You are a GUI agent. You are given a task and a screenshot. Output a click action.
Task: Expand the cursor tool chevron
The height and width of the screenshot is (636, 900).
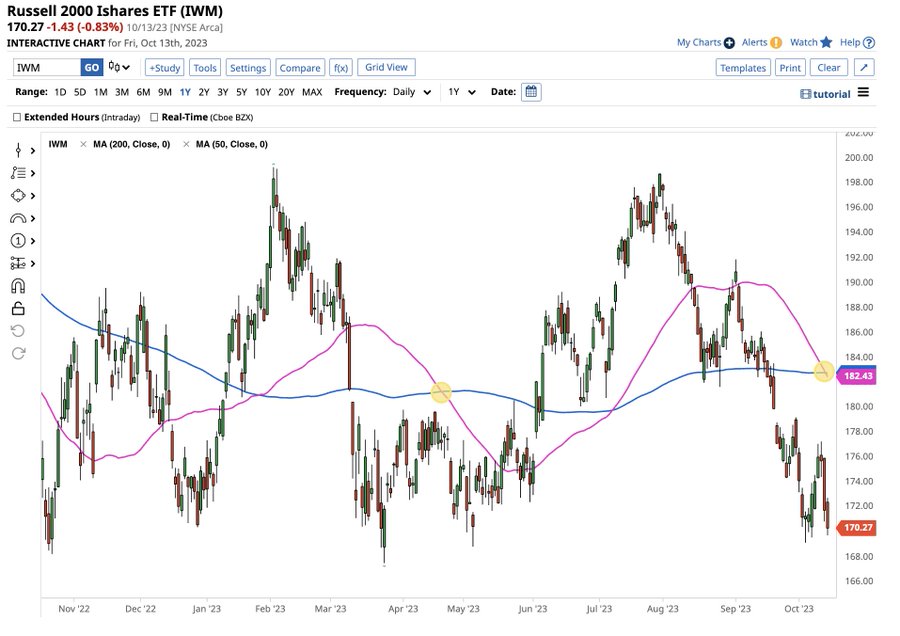[33, 150]
